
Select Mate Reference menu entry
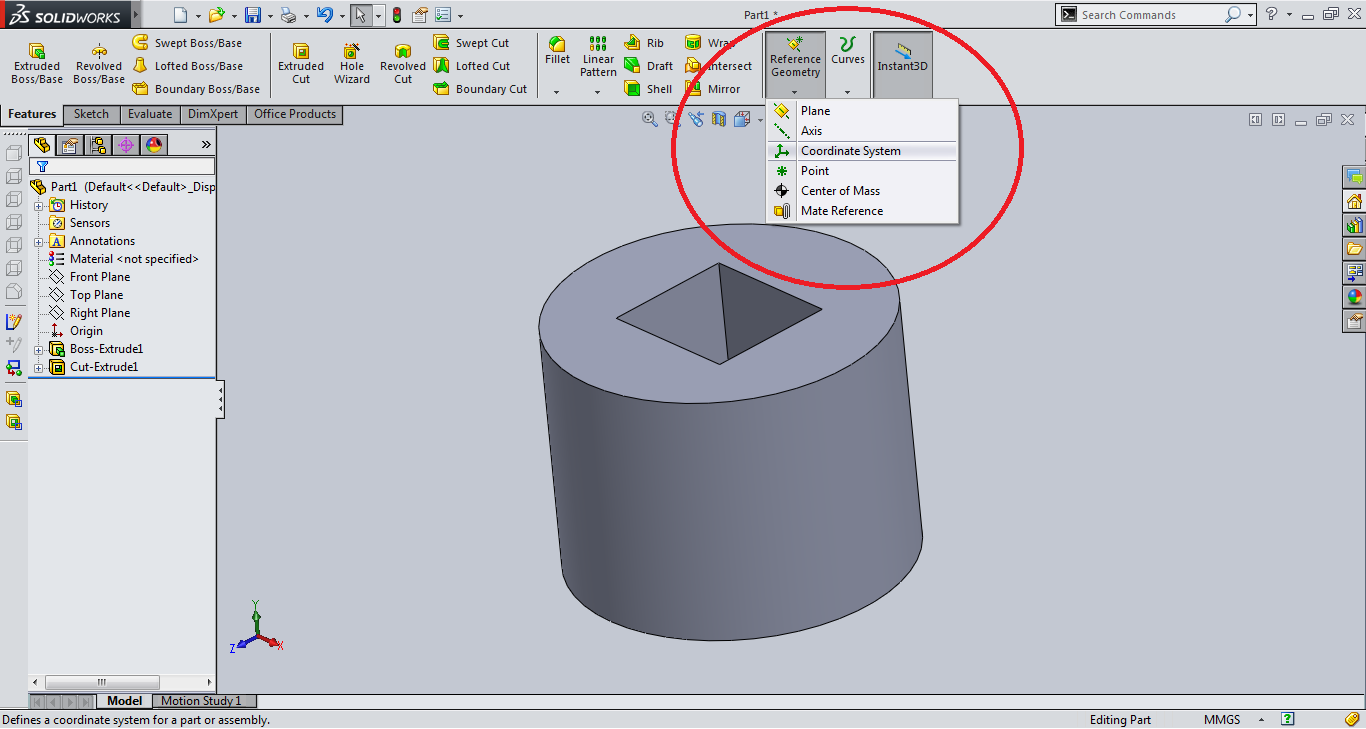[x=862, y=211]
